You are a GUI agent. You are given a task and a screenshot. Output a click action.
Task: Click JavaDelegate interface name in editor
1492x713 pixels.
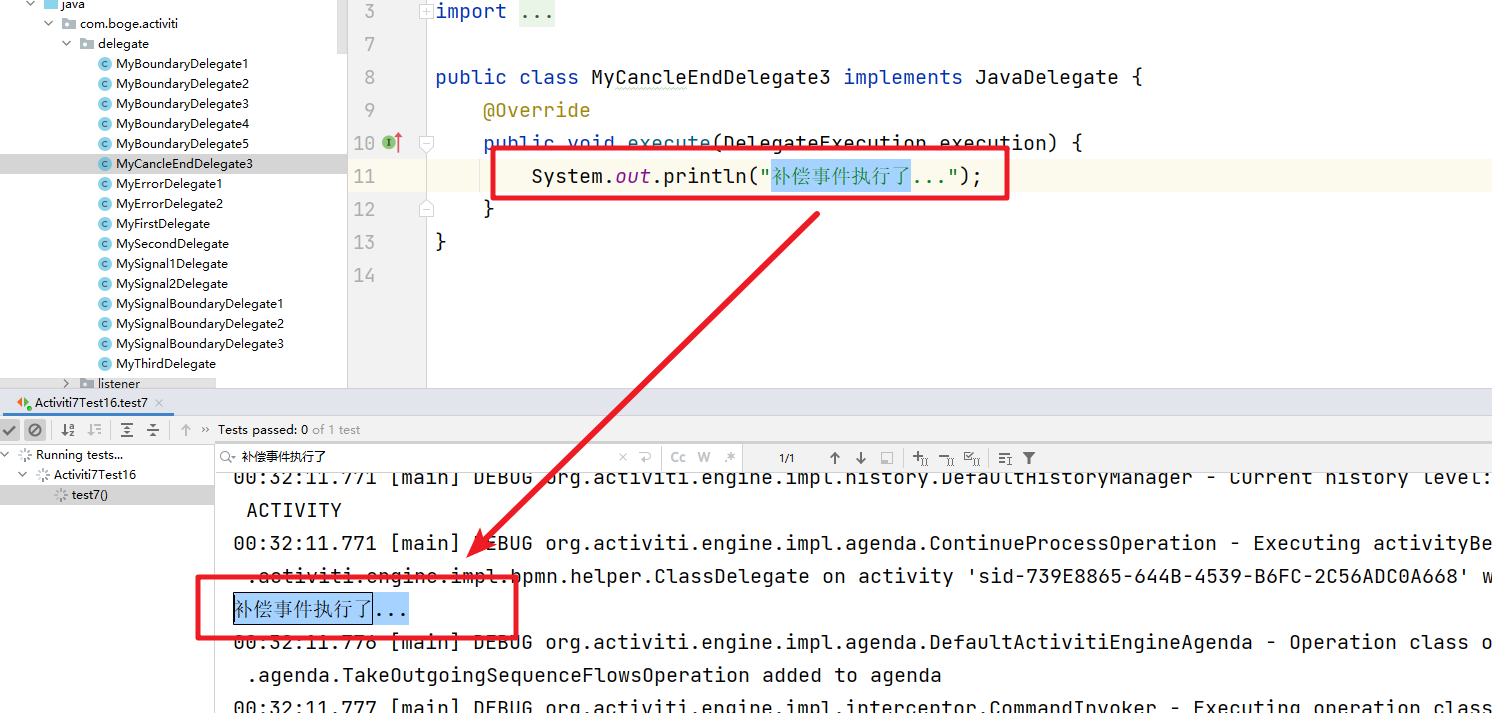pyautogui.click(x=1046, y=77)
